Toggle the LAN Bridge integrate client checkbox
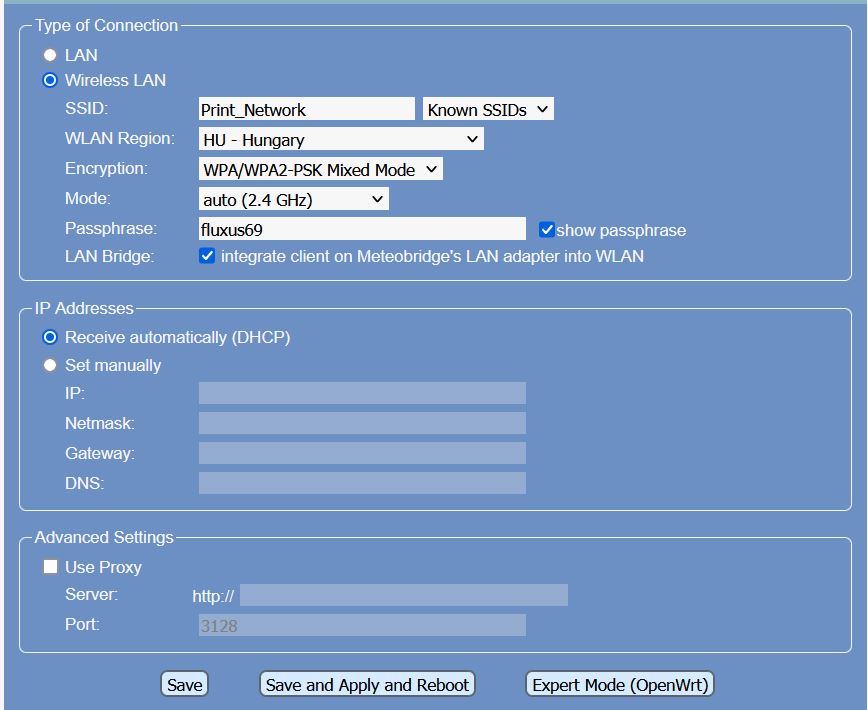 click(x=207, y=256)
